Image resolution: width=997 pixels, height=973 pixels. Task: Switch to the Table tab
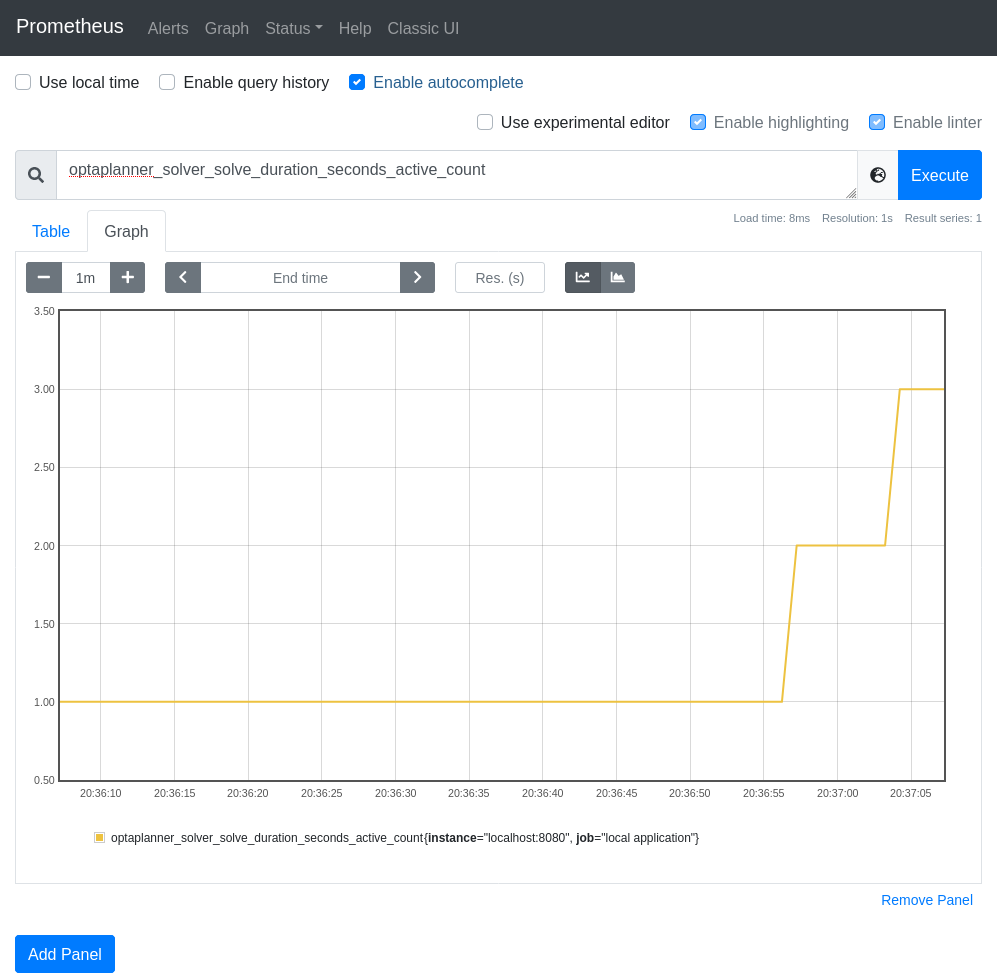pos(51,231)
